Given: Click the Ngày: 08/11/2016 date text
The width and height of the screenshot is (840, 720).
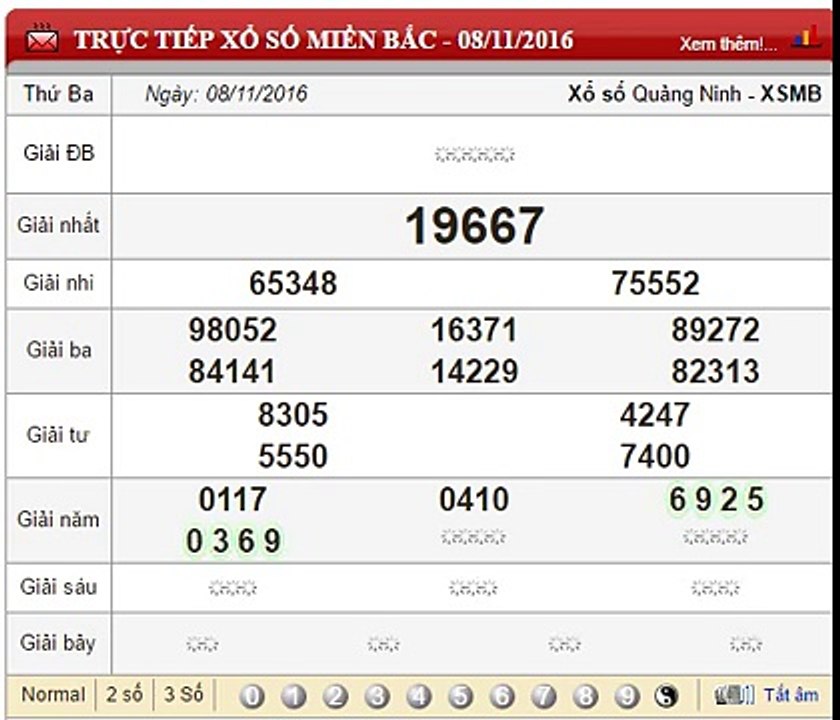Looking at the screenshot, I should point(226,94).
